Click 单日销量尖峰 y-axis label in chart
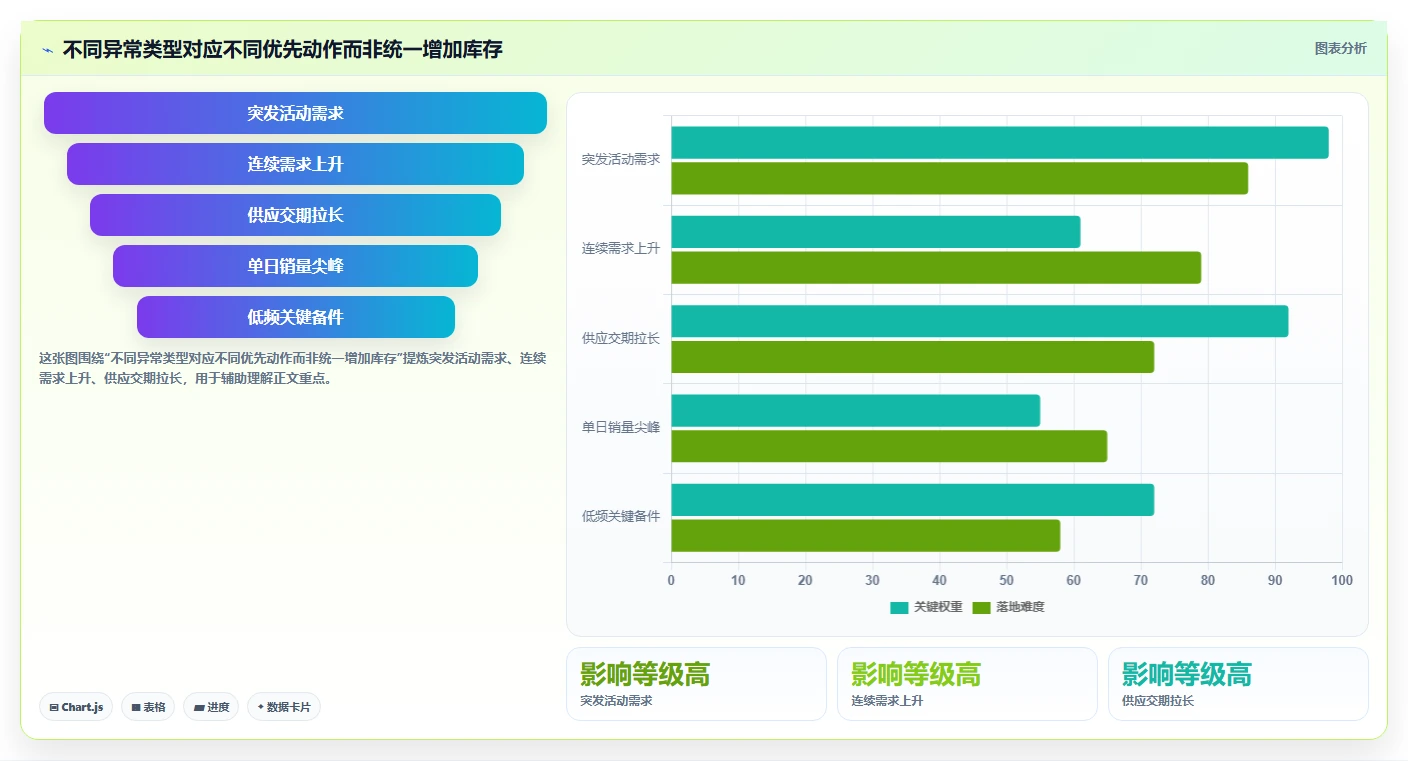Screen dimensions: 1408x761 [x=621, y=428]
